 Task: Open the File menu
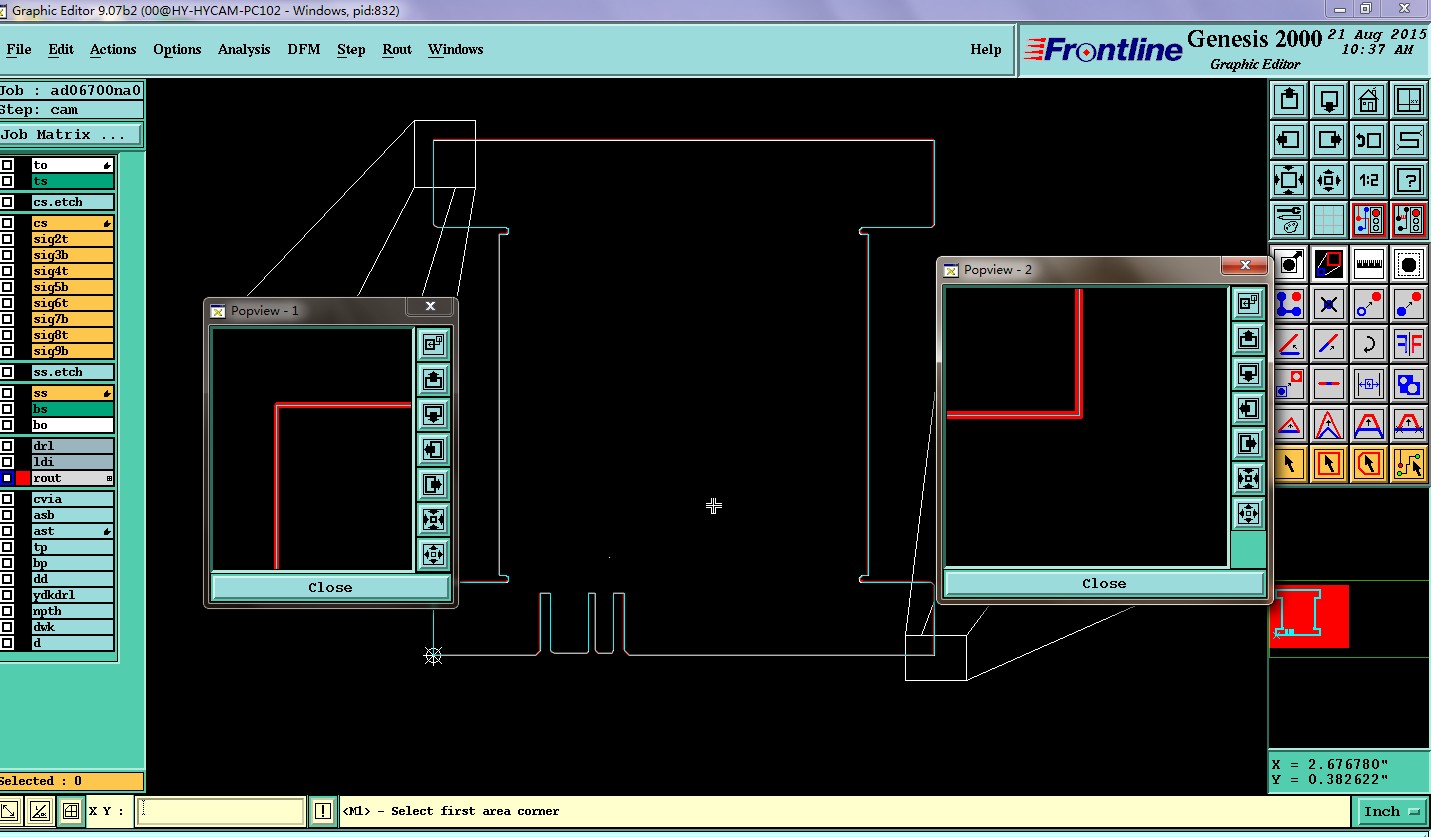pyautogui.click(x=19, y=49)
